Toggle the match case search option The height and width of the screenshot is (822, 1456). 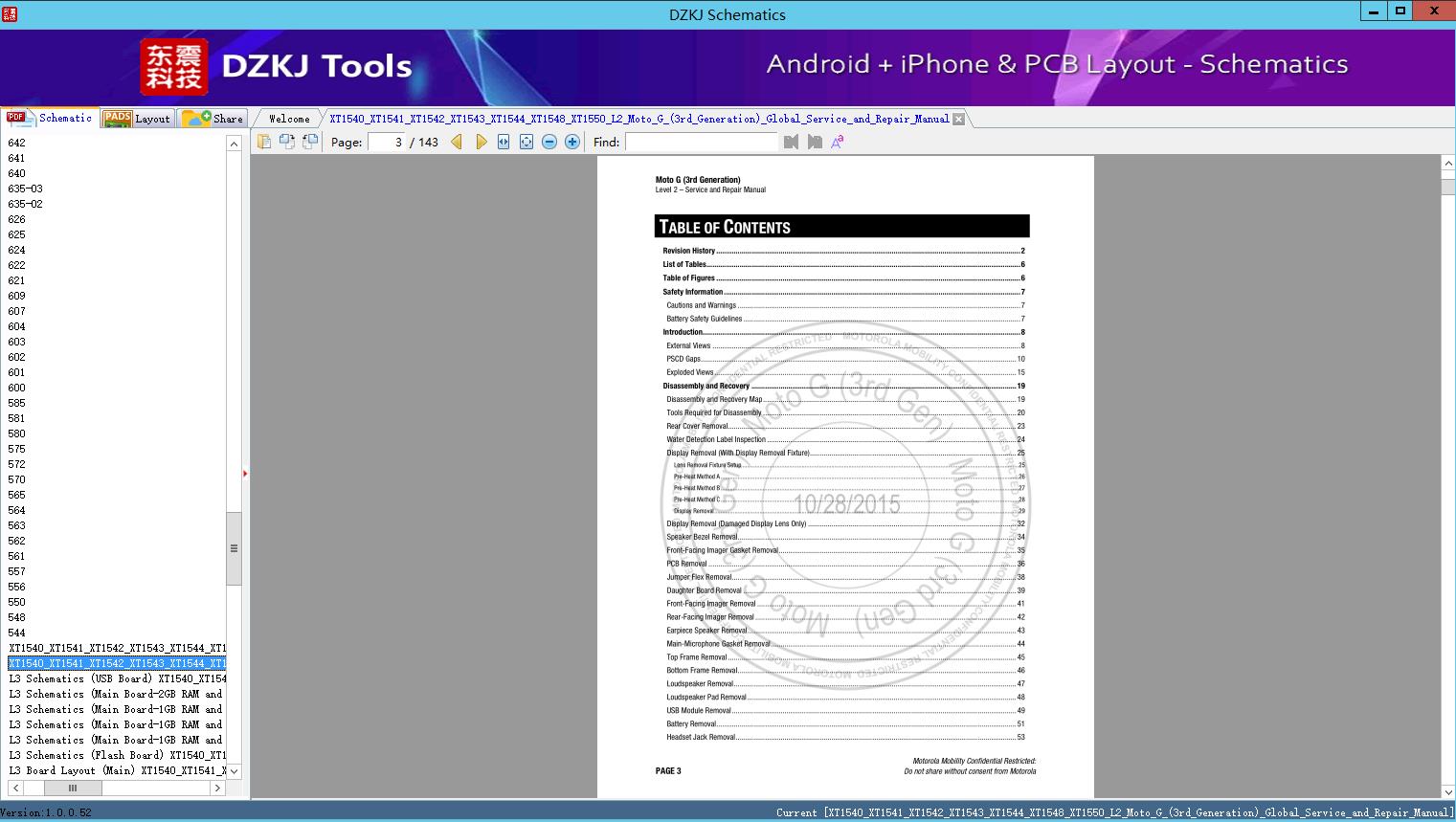pyautogui.click(x=838, y=142)
